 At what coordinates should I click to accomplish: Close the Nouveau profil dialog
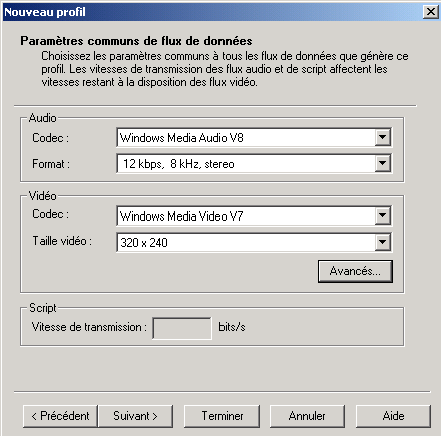(x=431, y=12)
